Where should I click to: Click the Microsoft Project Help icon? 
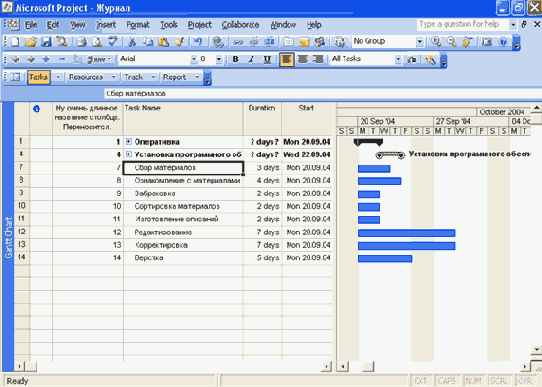(503, 42)
